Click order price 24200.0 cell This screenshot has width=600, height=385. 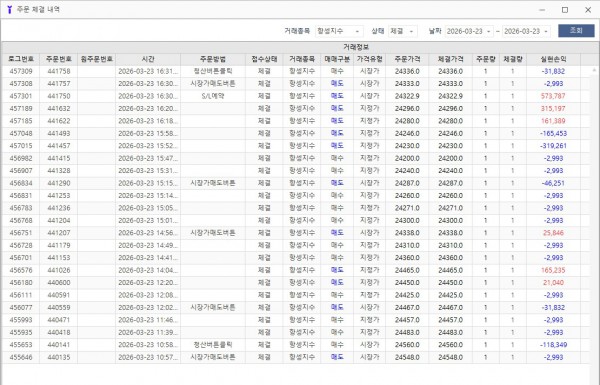407,158
